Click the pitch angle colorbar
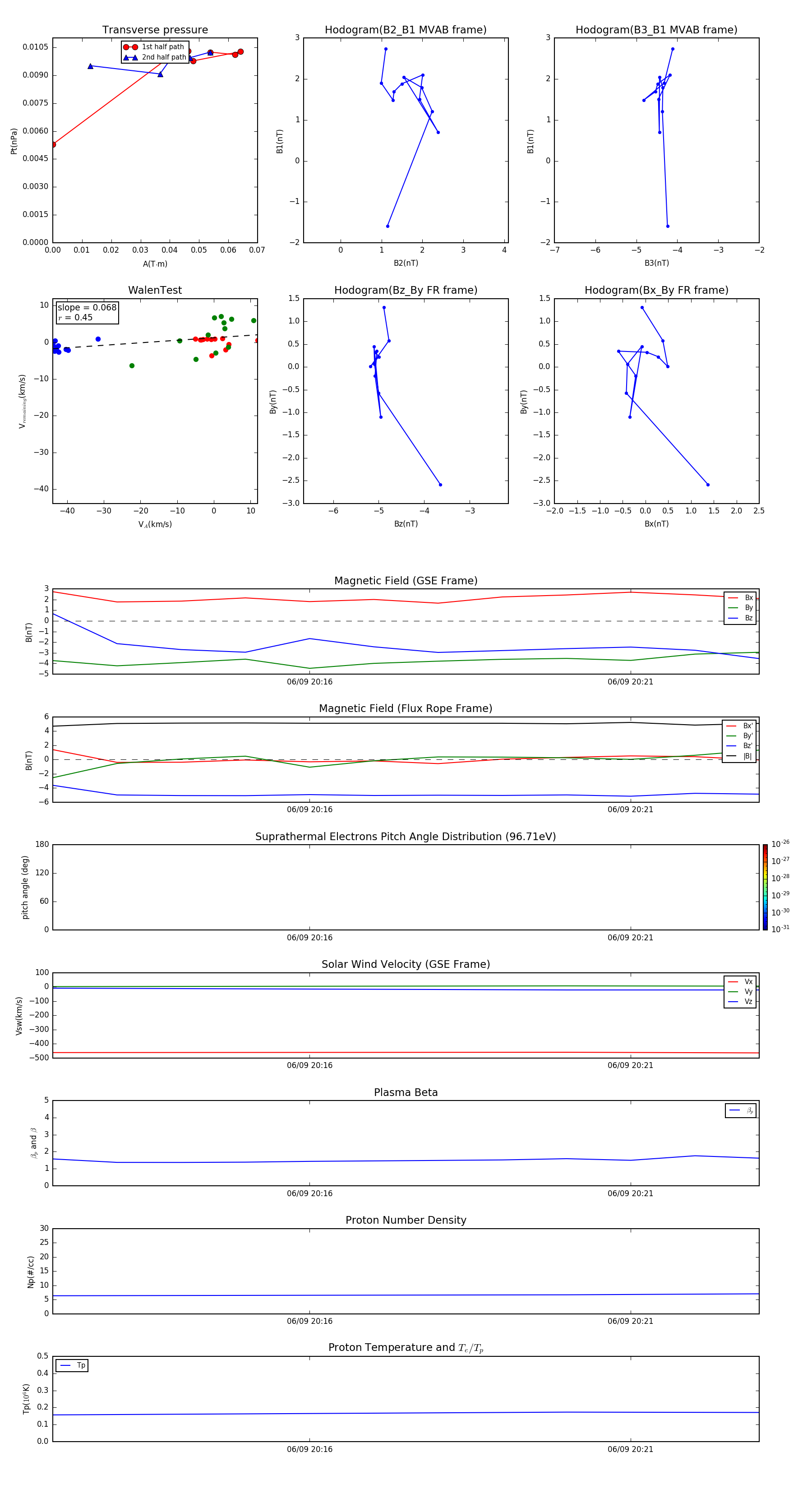Screen dimensions: 812x1489 click(x=765, y=887)
